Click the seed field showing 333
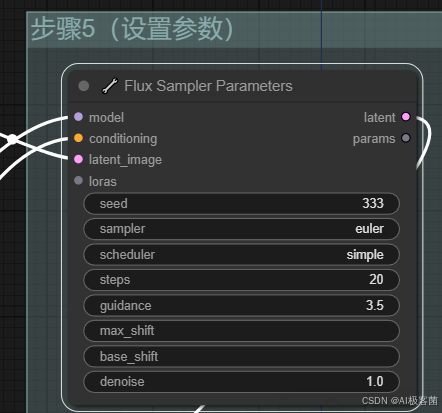 tap(241, 203)
